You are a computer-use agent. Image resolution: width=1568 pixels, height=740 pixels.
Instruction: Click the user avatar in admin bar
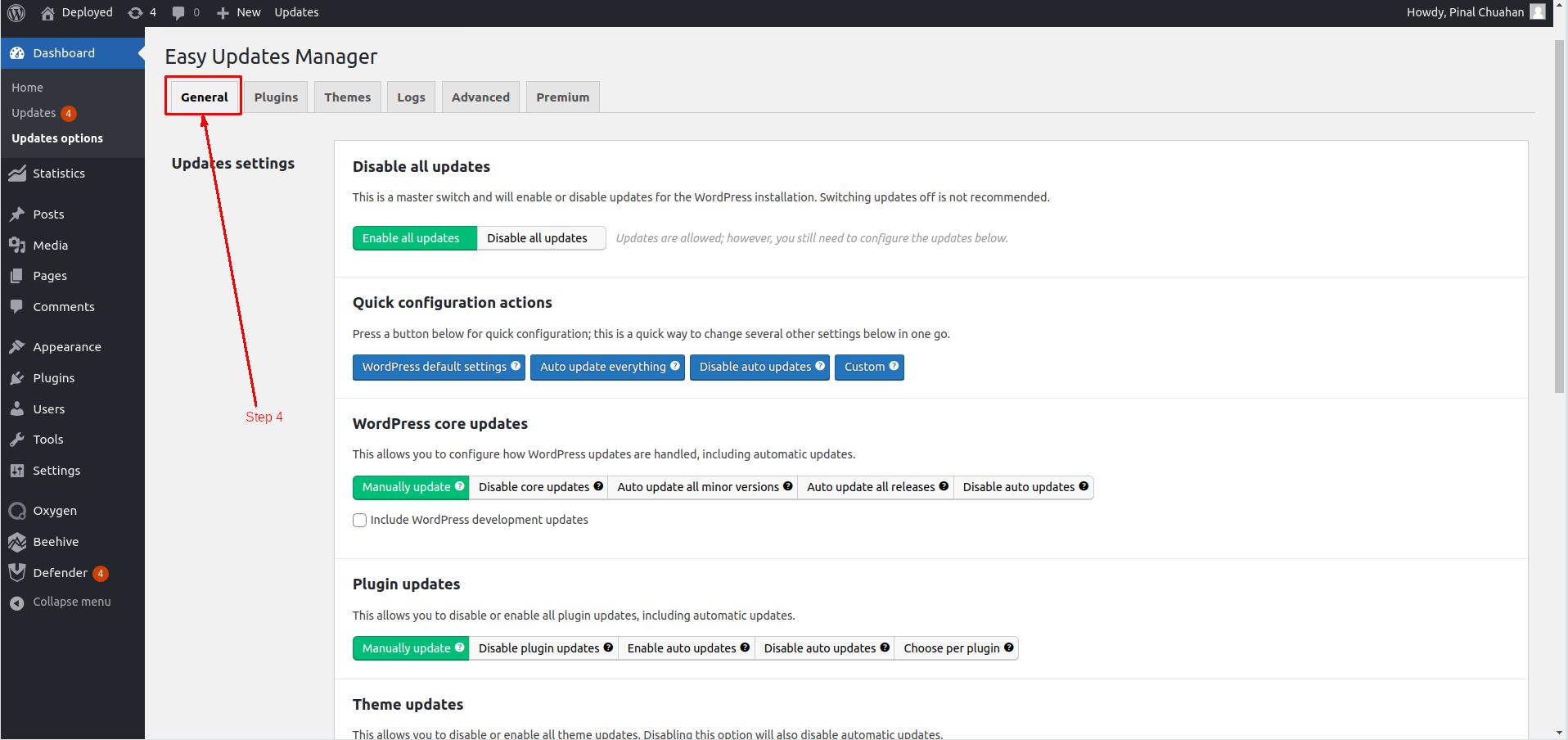tap(1538, 12)
